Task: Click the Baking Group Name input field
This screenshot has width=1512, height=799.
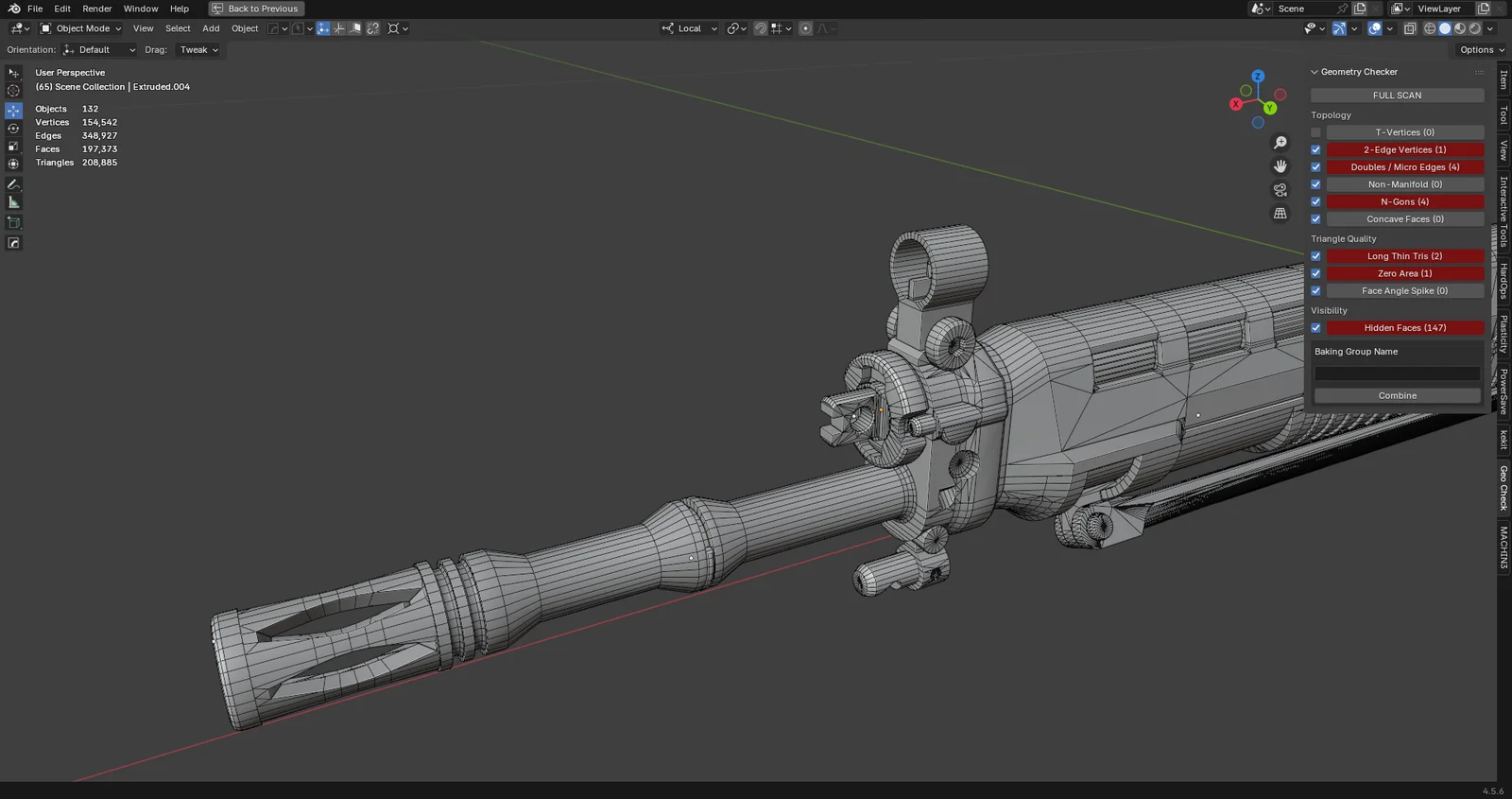Action: point(1397,373)
